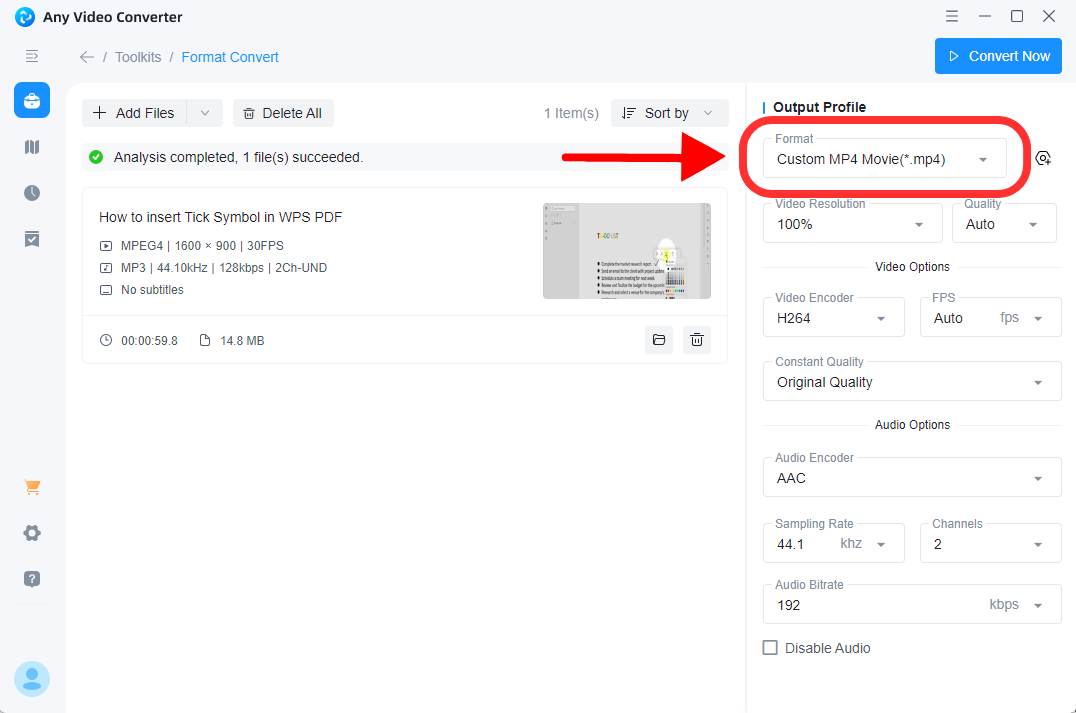The width and height of the screenshot is (1076, 713).
Task: Collapse the sidebar with the menu toggle icon
Action: coord(32,56)
